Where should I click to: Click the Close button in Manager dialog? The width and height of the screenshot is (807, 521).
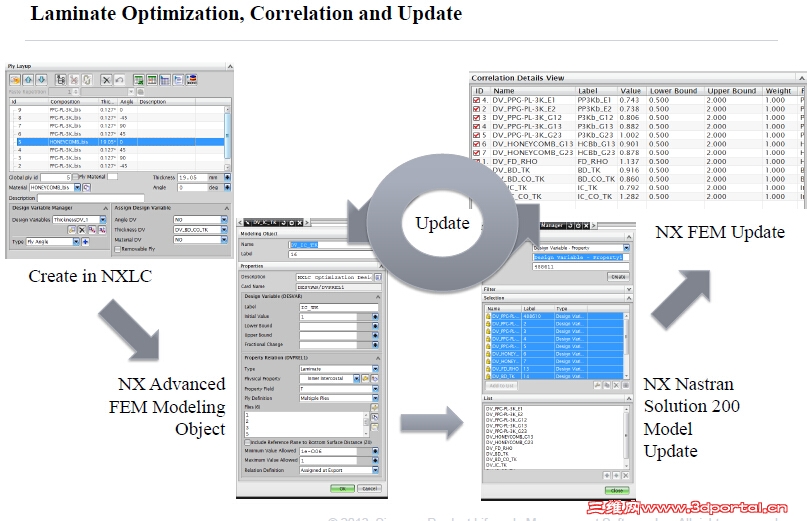[617, 490]
